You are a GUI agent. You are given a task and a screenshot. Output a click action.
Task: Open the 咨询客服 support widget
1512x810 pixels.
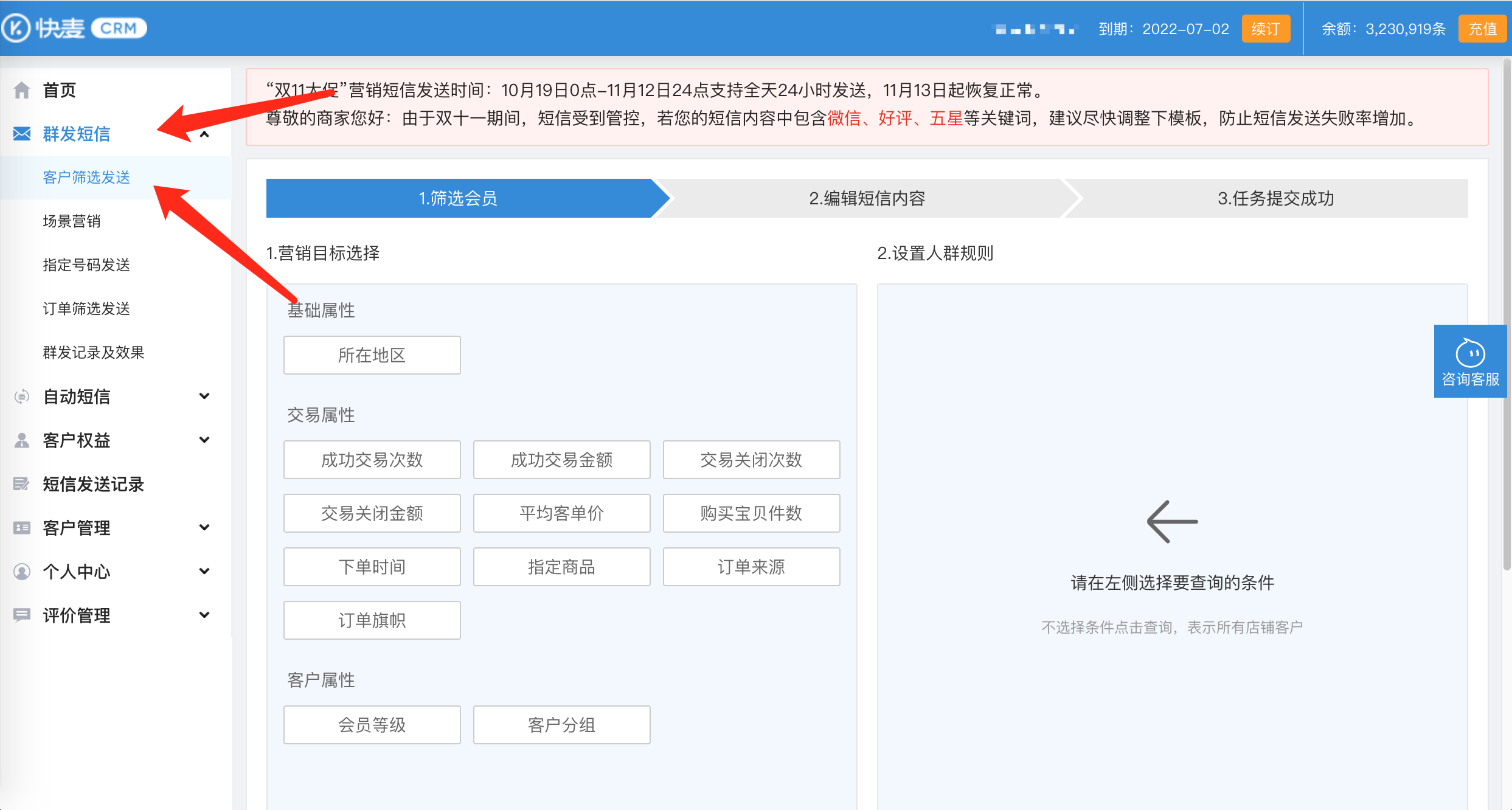[x=1470, y=361]
